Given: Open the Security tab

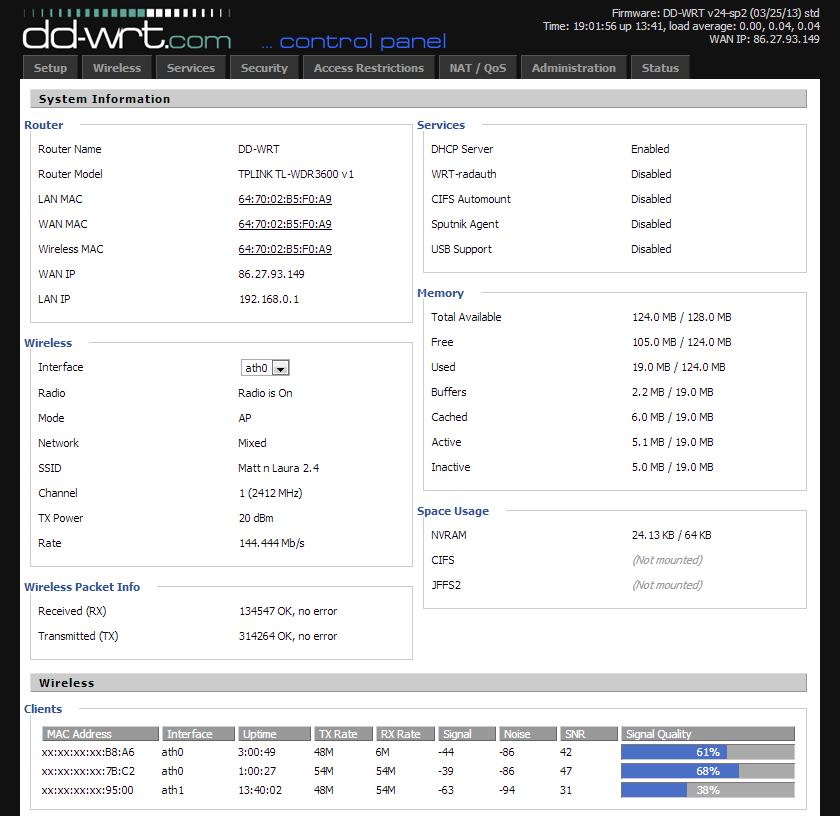Looking at the screenshot, I should (263, 67).
